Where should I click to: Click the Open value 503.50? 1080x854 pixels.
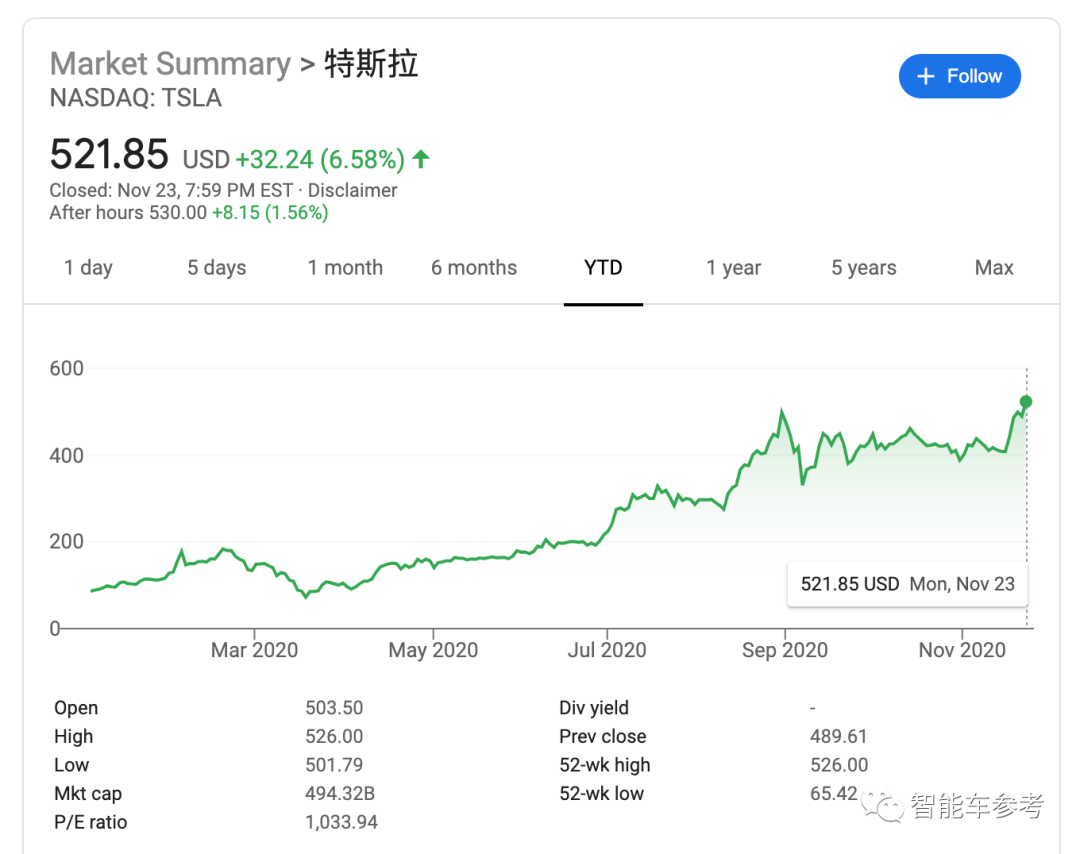334,708
